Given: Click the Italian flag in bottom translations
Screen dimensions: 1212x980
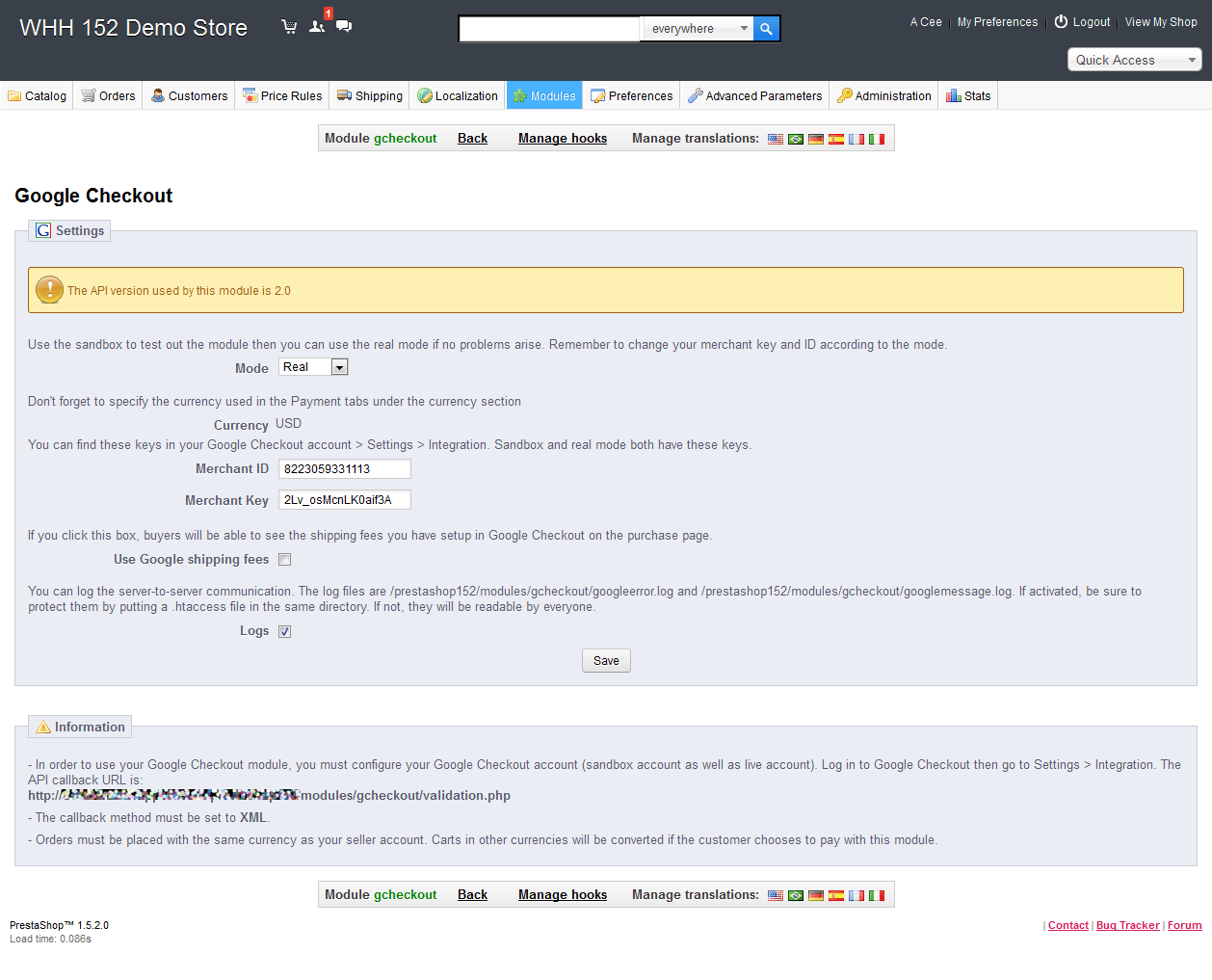Looking at the screenshot, I should point(877,895).
